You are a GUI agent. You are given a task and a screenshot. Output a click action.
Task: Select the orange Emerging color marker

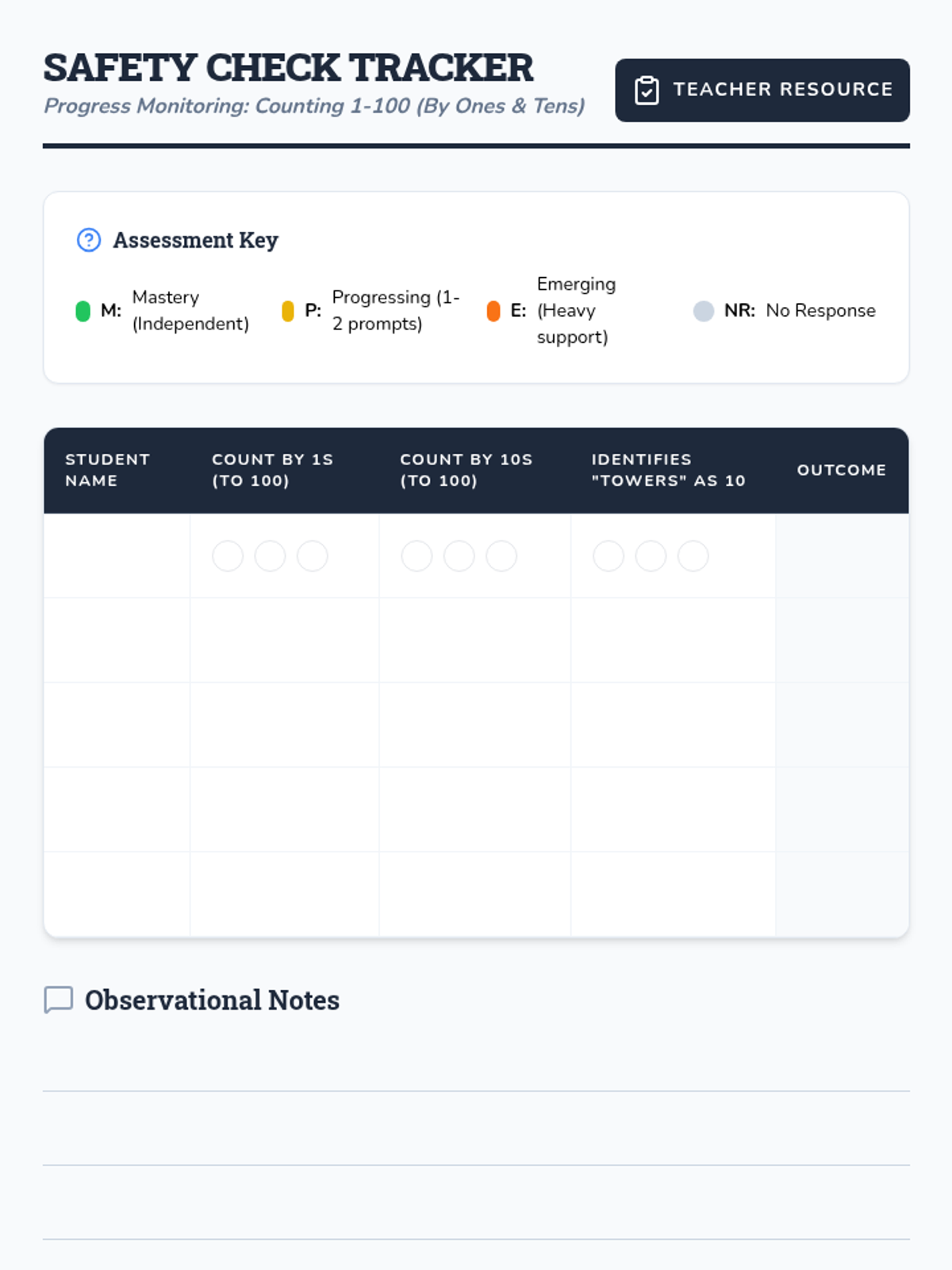tap(493, 310)
